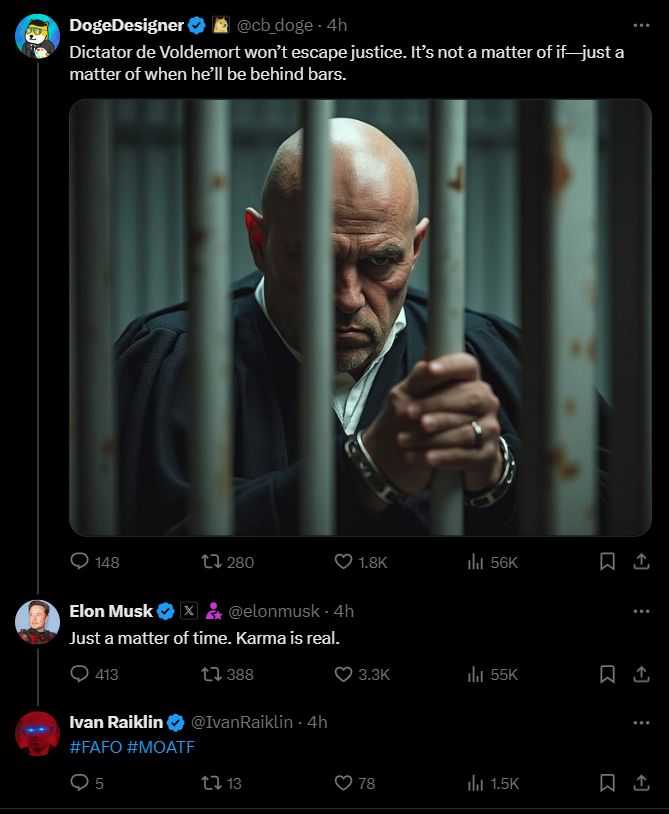The height and width of the screenshot is (814, 669).
Task: Bookmark DogeDesigner's post
Action: (607, 562)
